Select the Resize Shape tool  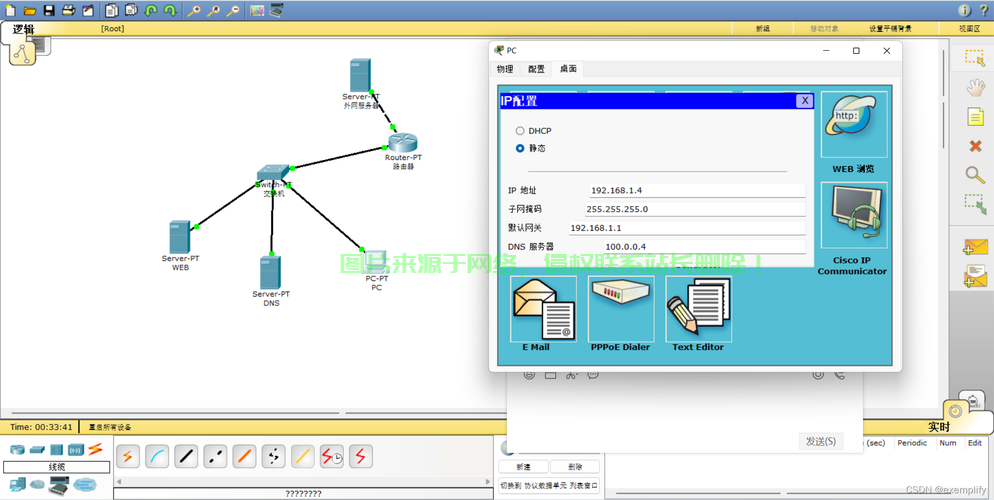tap(975, 204)
